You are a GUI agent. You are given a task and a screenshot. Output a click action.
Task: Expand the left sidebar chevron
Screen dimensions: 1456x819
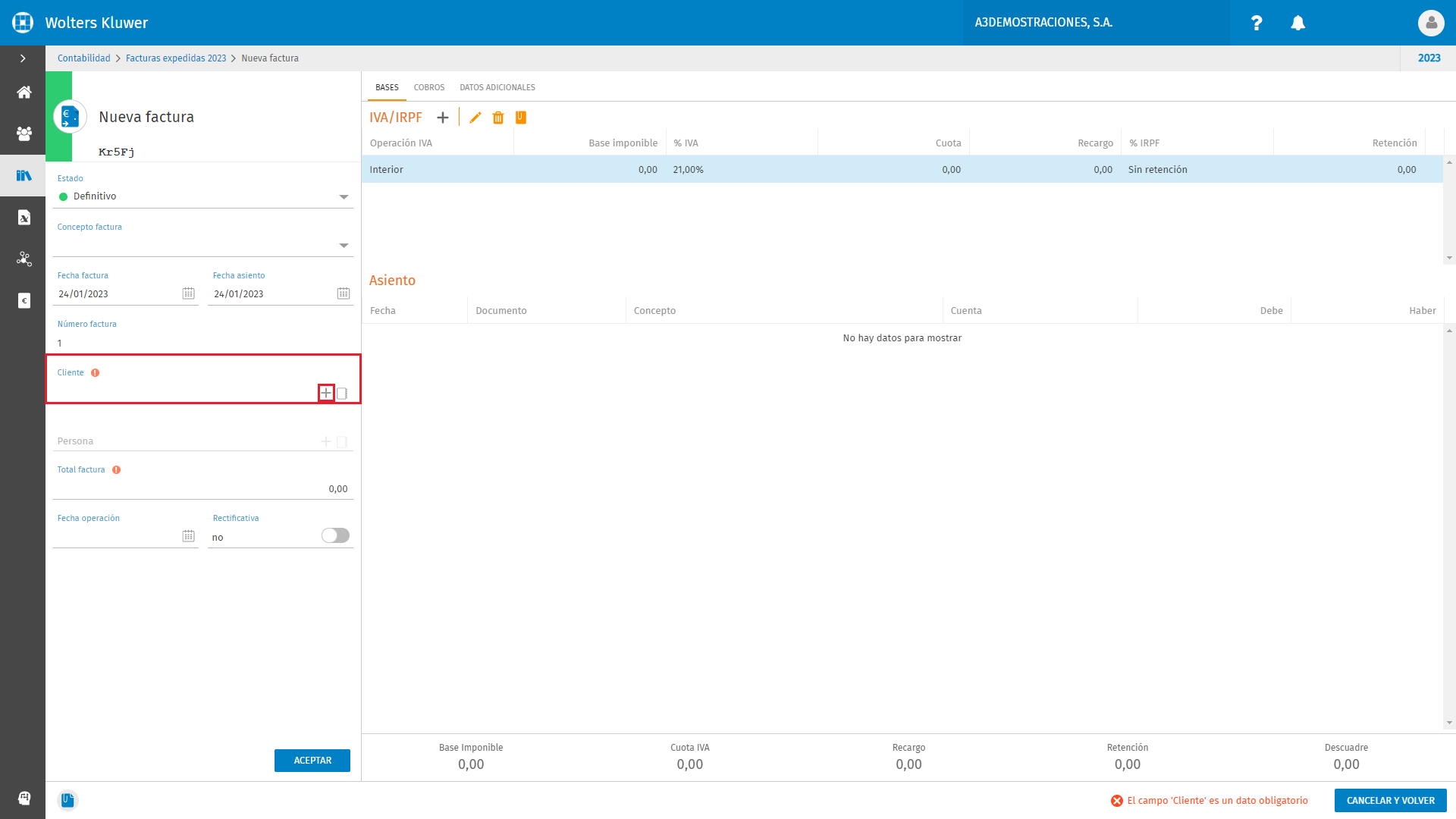pyautogui.click(x=23, y=58)
